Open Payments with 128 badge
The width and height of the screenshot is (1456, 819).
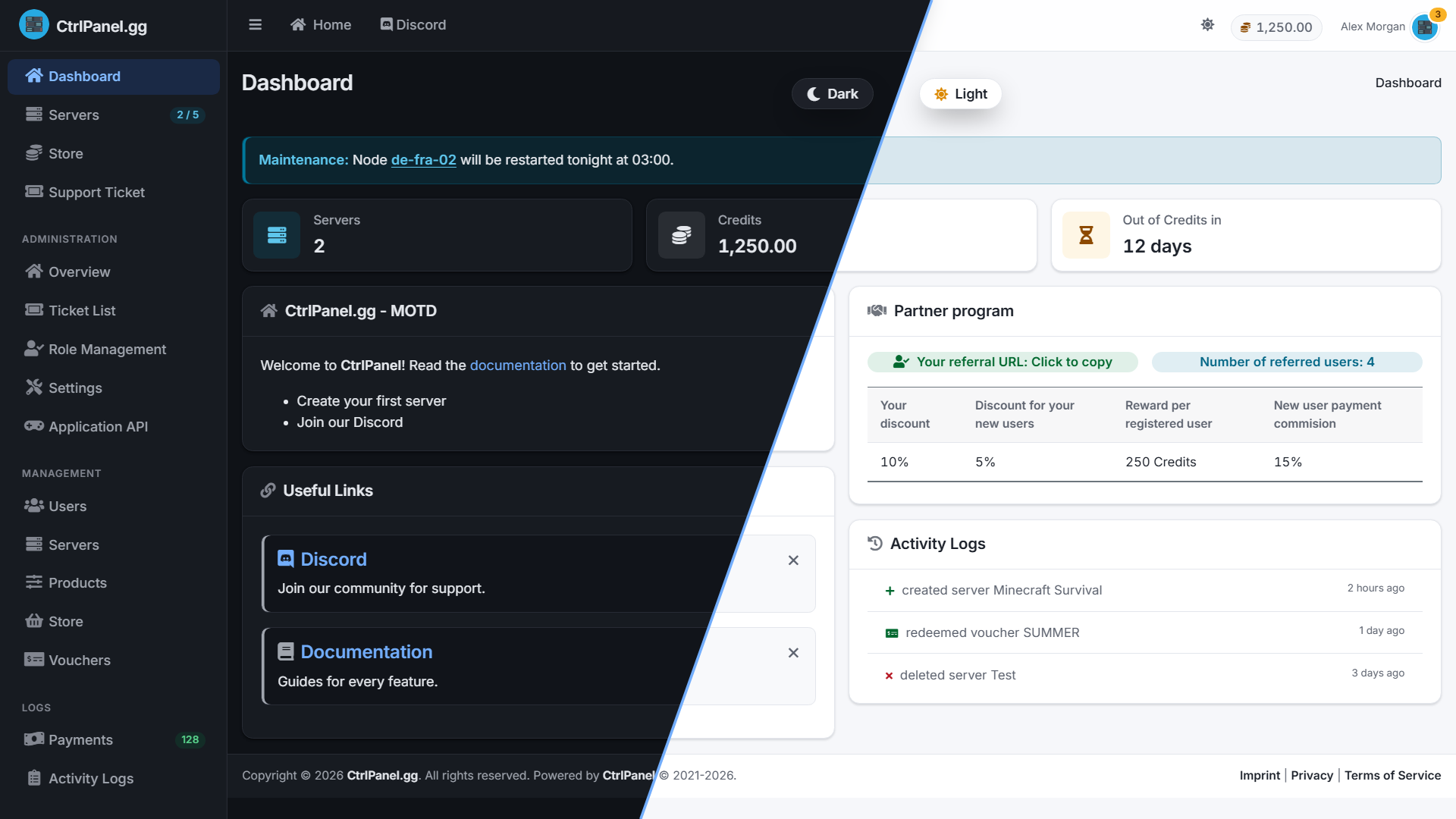114,740
